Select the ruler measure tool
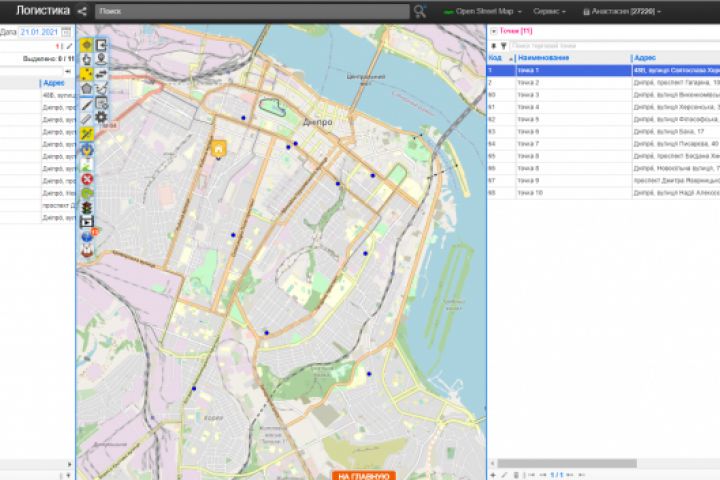The image size is (720, 480). (x=87, y=119)
